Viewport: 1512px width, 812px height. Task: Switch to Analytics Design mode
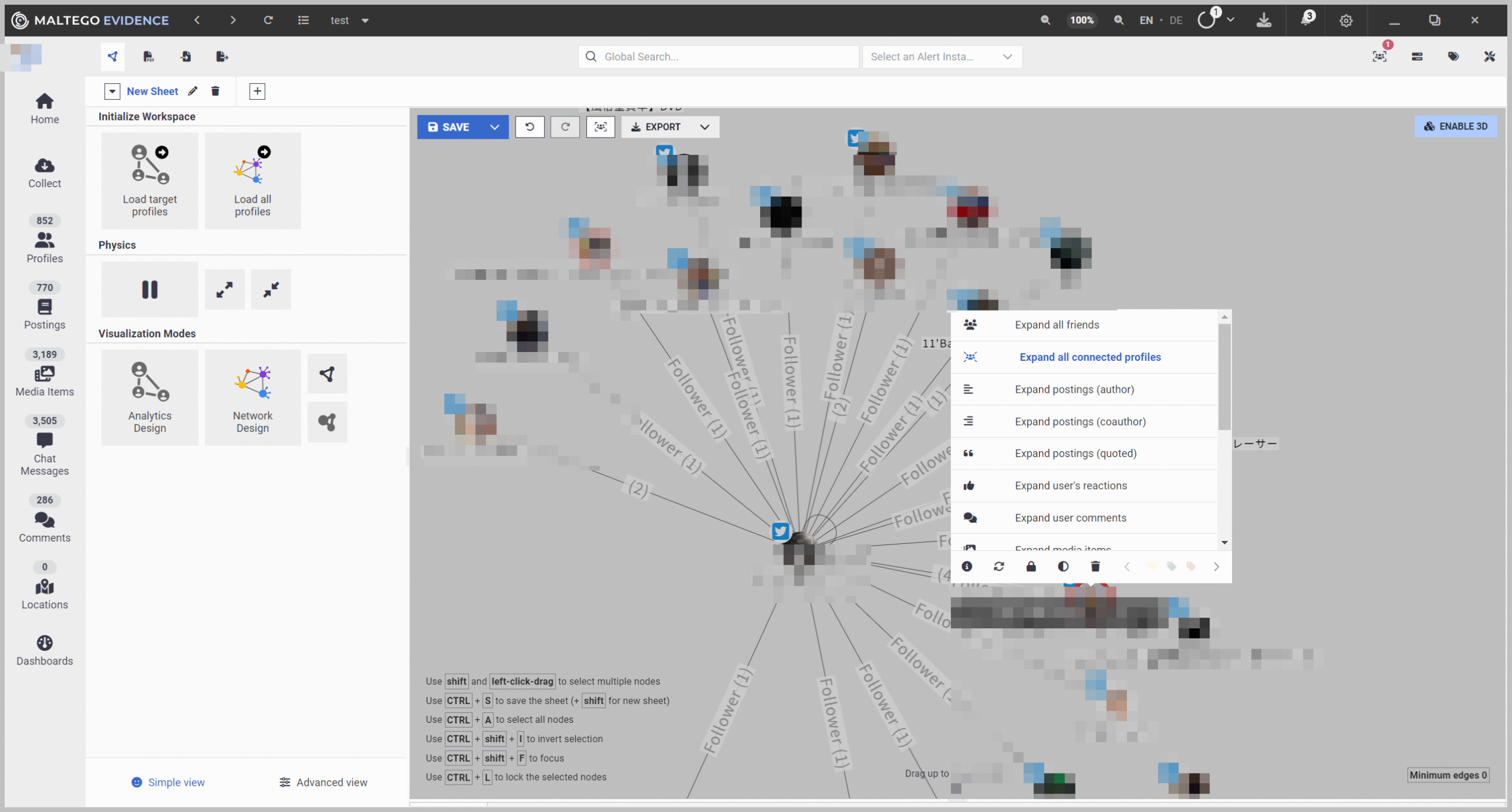coord(149,397)
